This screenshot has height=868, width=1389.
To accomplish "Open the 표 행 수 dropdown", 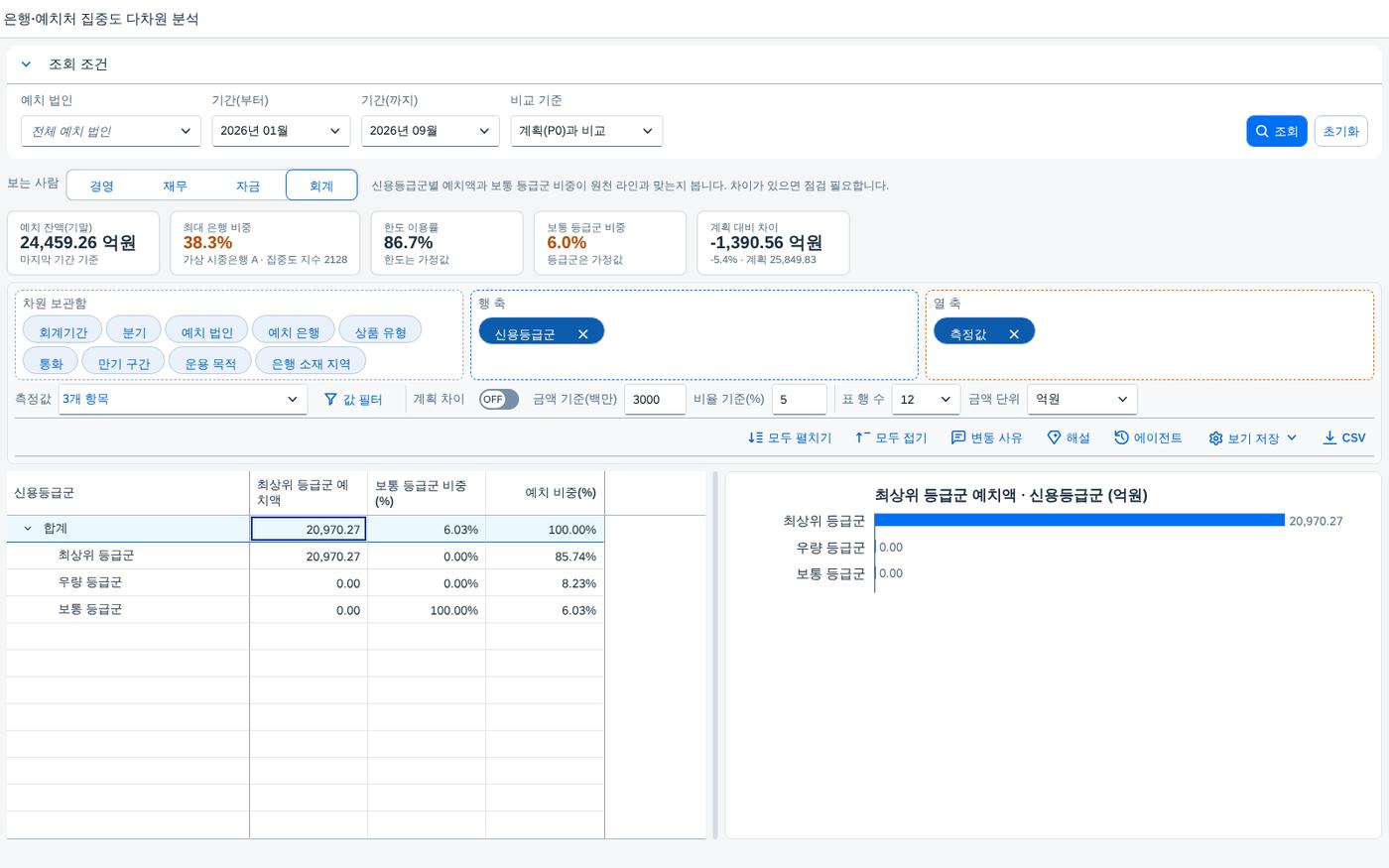I will pyautogui.click(x=927, y=399).
